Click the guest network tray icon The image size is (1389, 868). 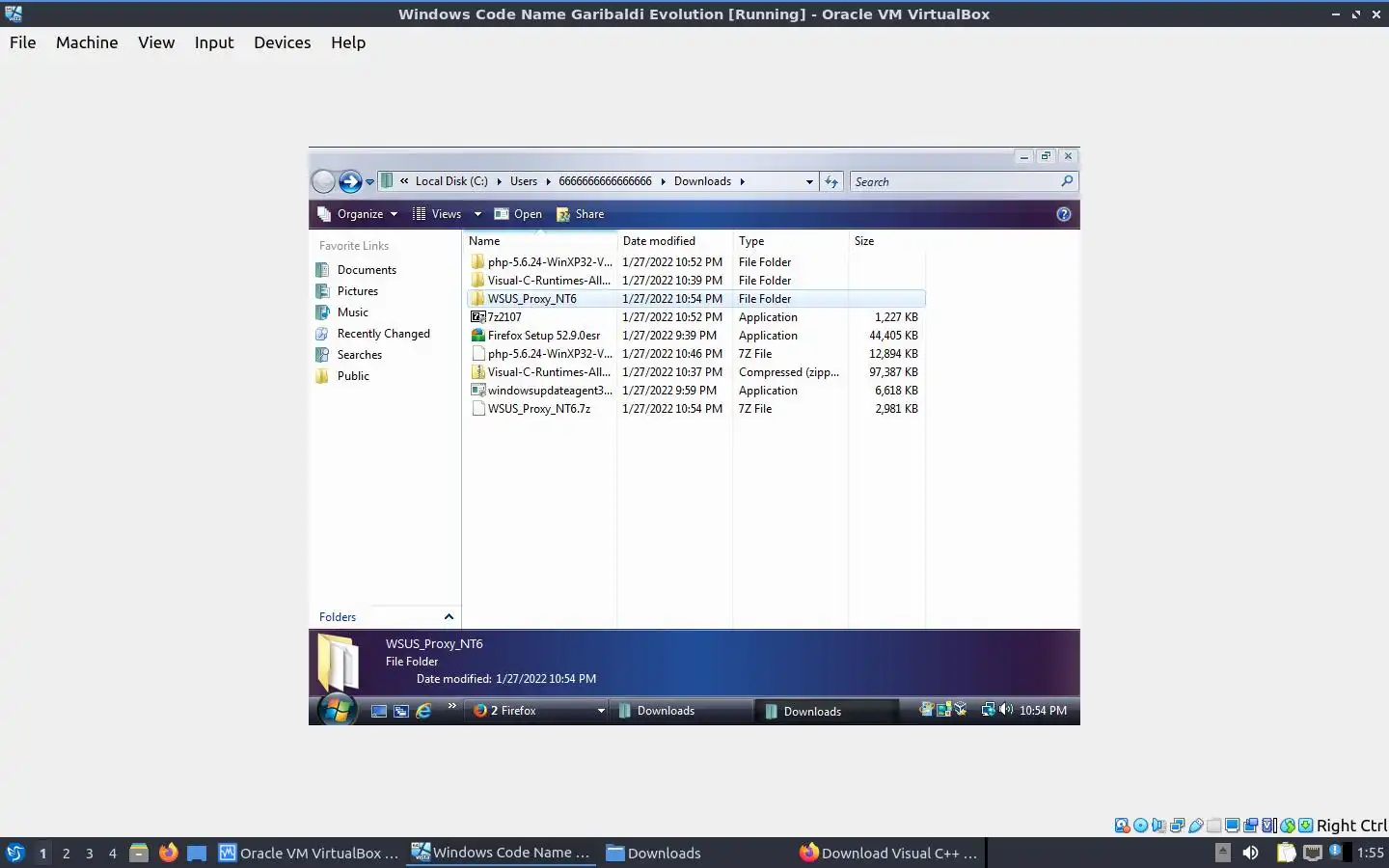(x=988, y=710)
